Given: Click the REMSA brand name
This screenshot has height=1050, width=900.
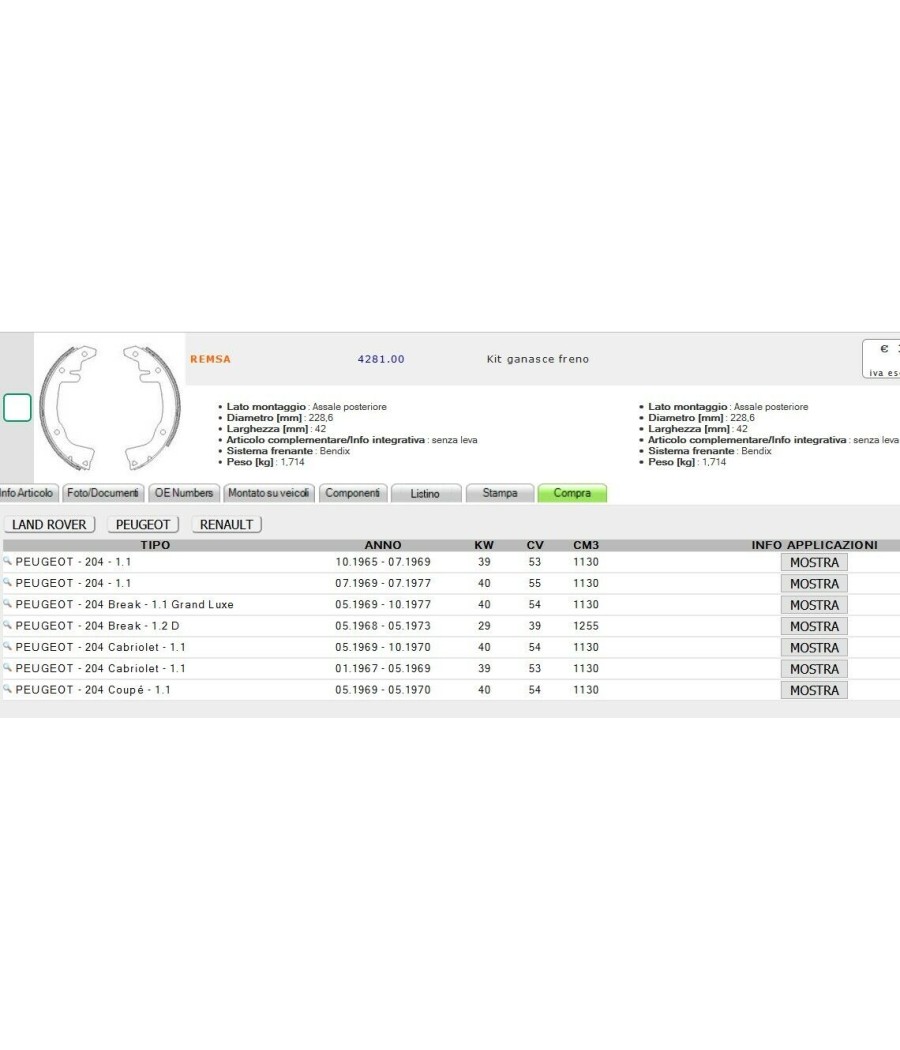Looking at the screenshot, I should (210, 359).
